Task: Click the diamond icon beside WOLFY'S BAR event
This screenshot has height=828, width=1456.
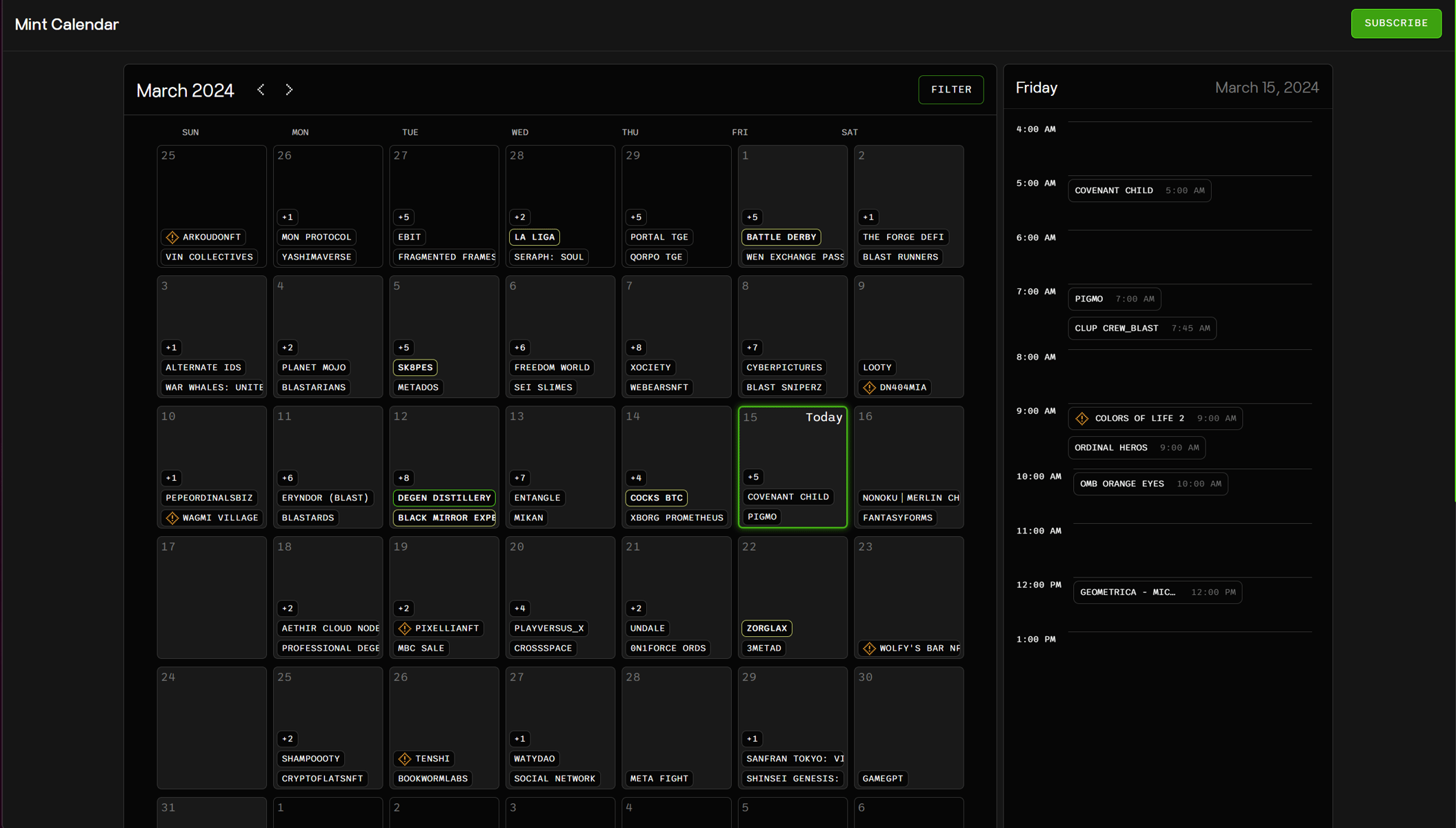Action: click(870, 649)
